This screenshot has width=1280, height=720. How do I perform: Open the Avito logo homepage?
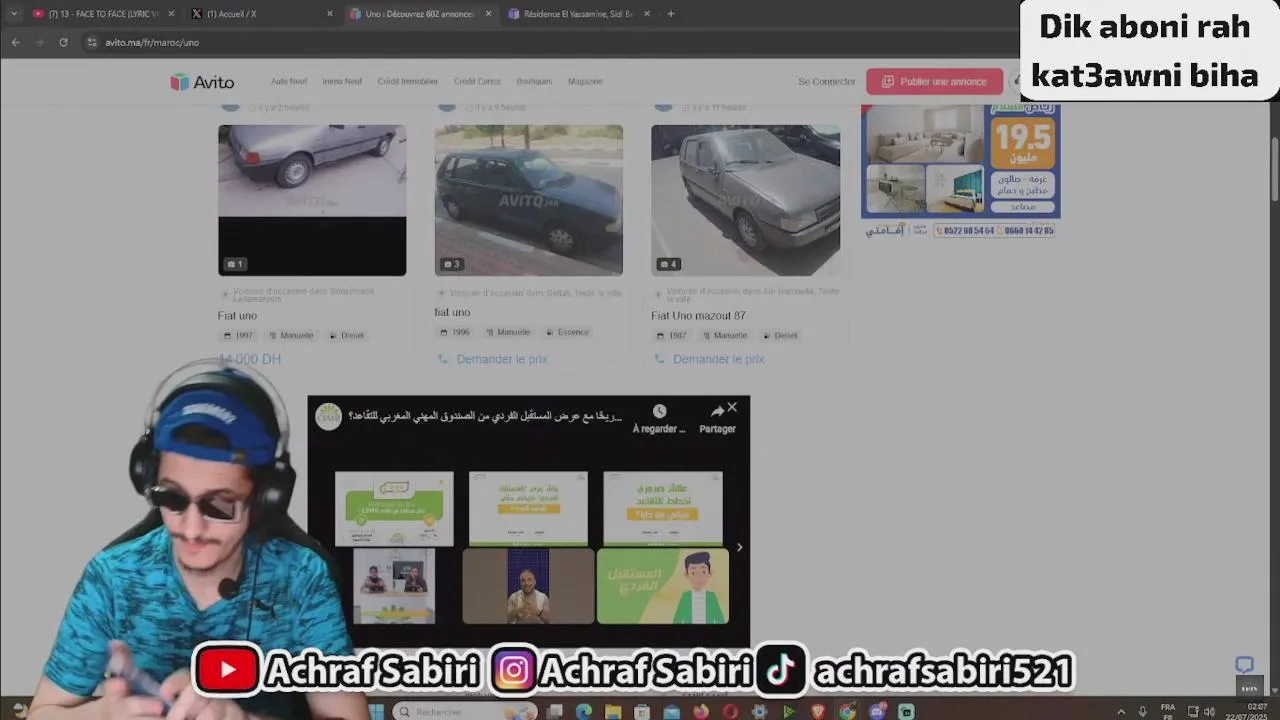pyautogui.click(x=202, y=82)
